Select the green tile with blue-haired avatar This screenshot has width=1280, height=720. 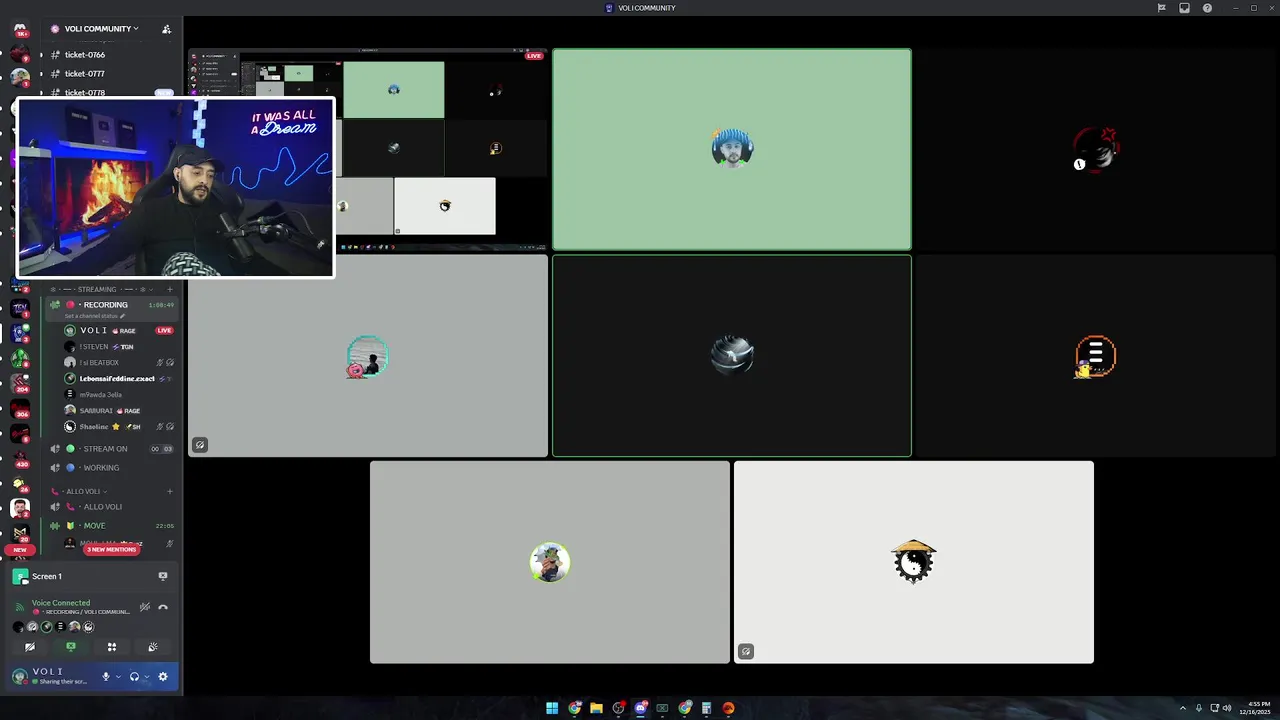pos(732,149)
